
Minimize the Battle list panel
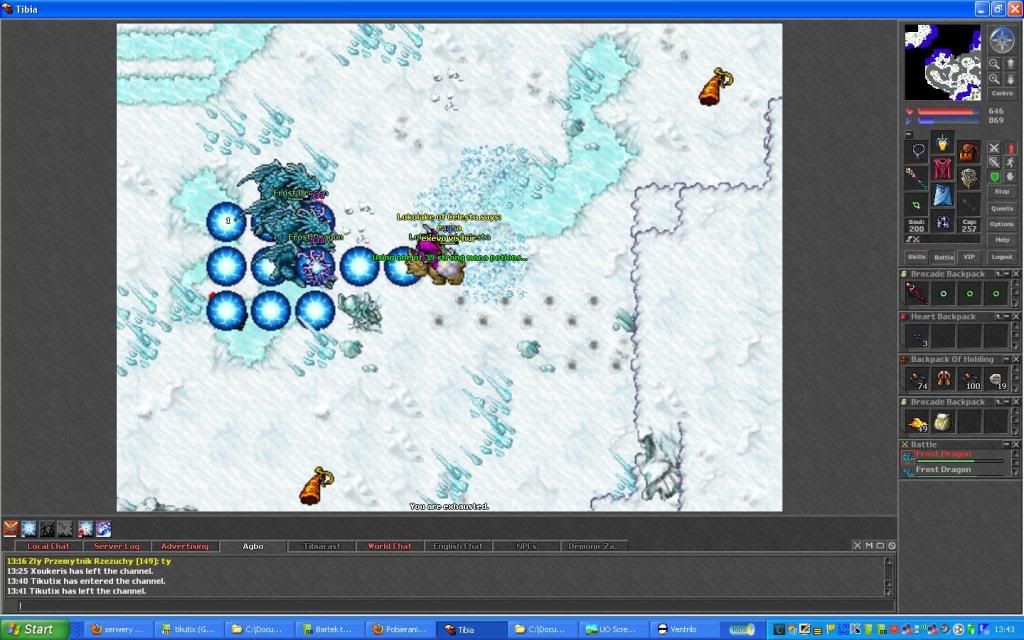pos(1006,444)
